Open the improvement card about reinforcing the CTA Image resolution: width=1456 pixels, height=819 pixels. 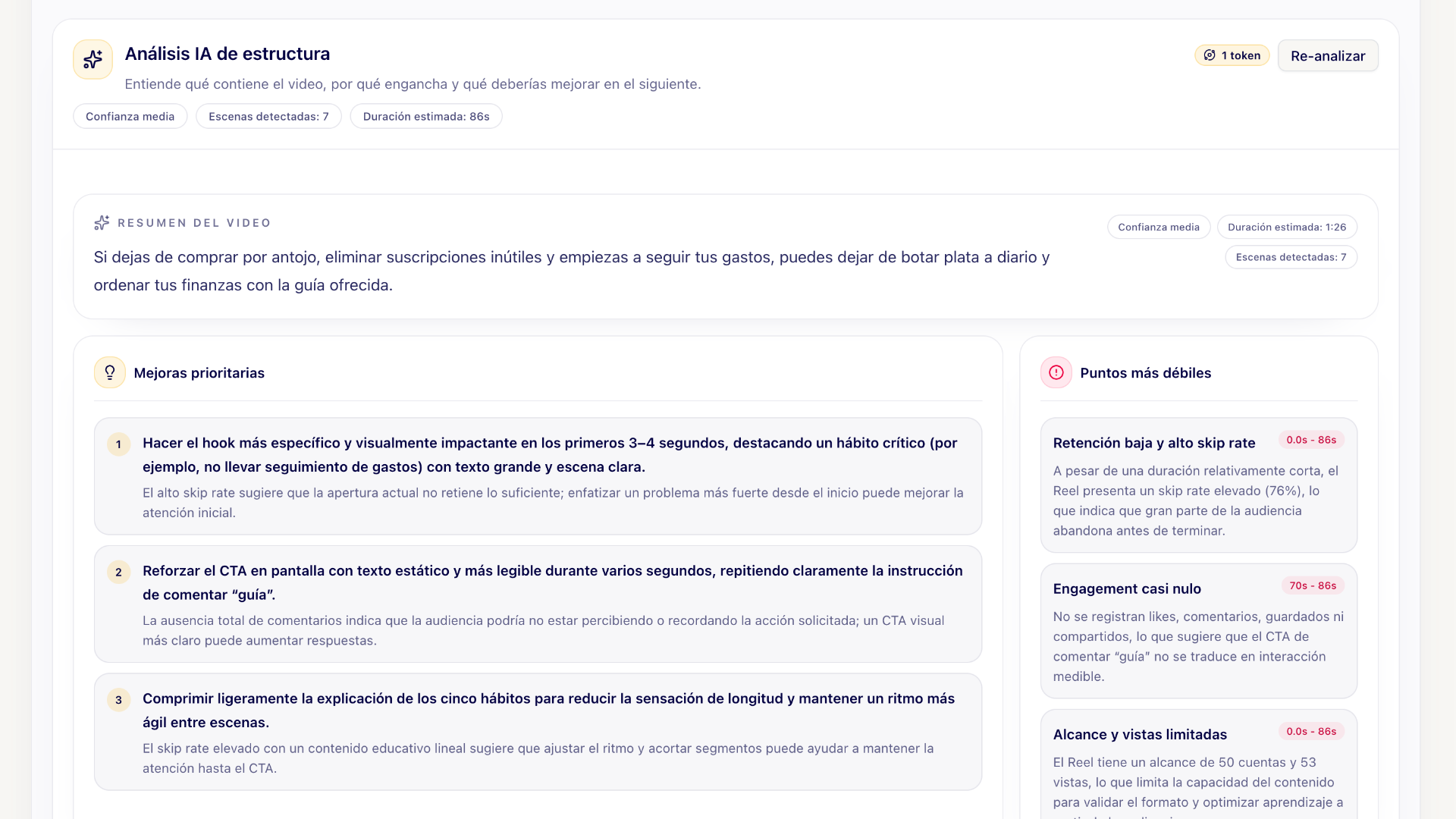[x=538, y=604]
